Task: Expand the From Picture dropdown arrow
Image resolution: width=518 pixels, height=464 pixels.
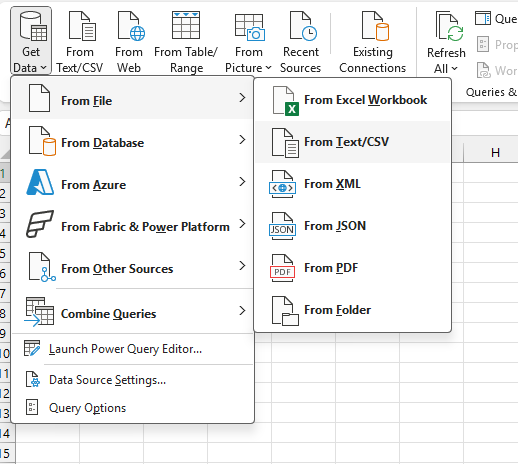Action: (x=268, y=68)
